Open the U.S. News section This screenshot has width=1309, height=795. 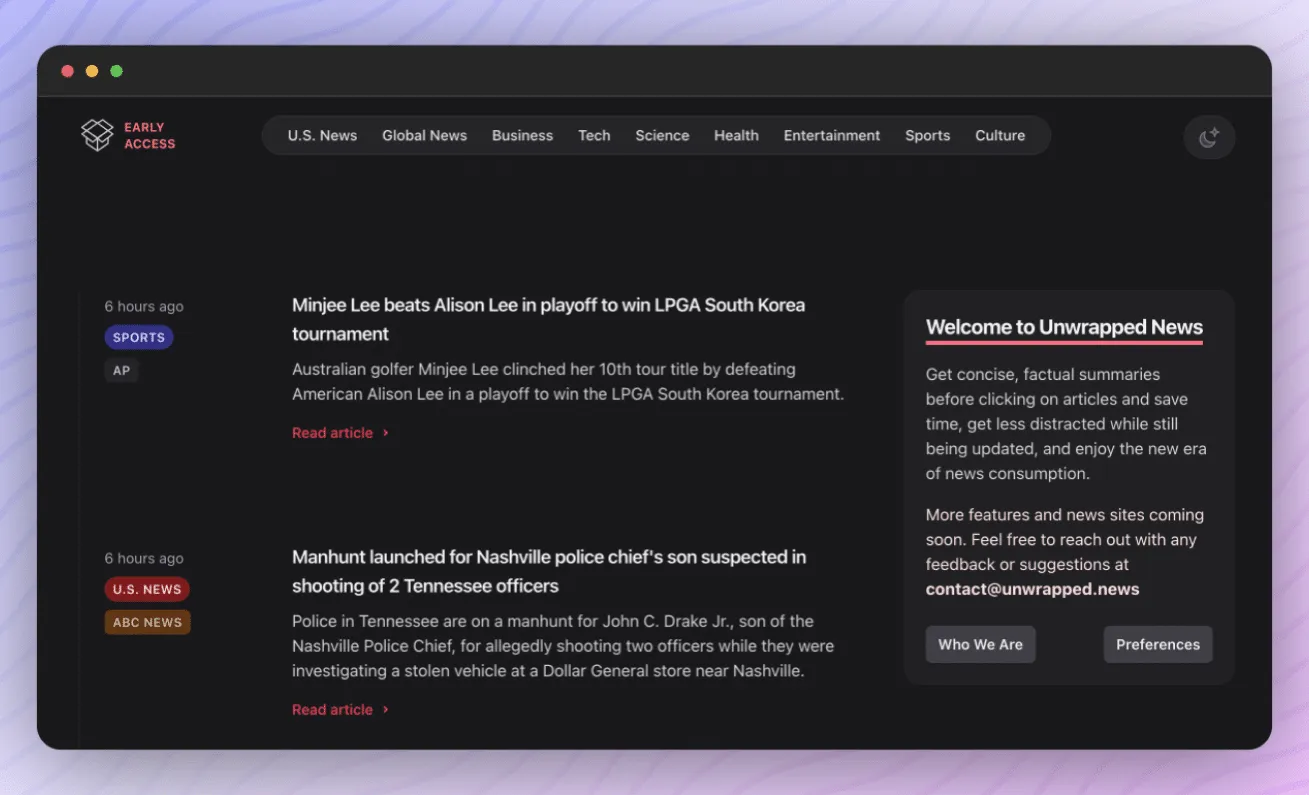pyautogui.click(x=322, y=136)
